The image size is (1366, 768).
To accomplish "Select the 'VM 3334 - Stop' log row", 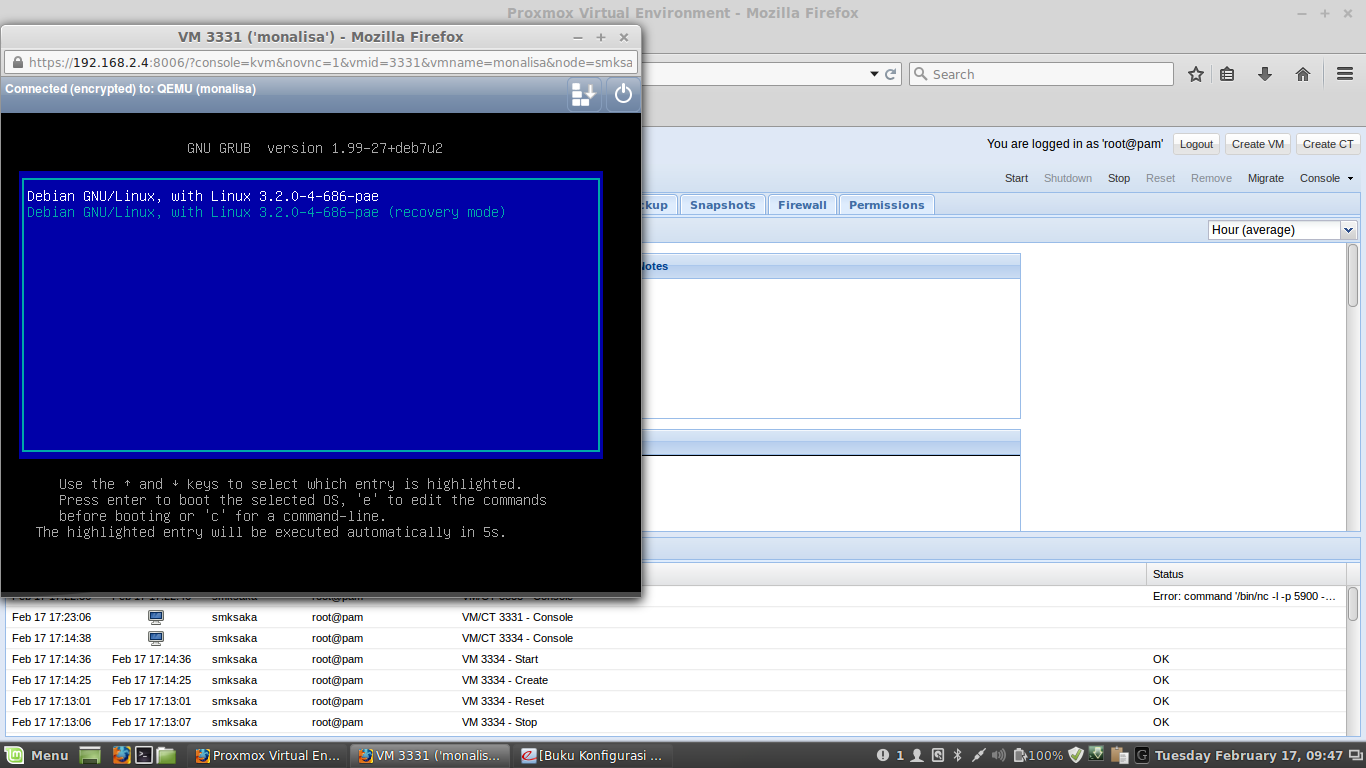I will click(676, 722).
